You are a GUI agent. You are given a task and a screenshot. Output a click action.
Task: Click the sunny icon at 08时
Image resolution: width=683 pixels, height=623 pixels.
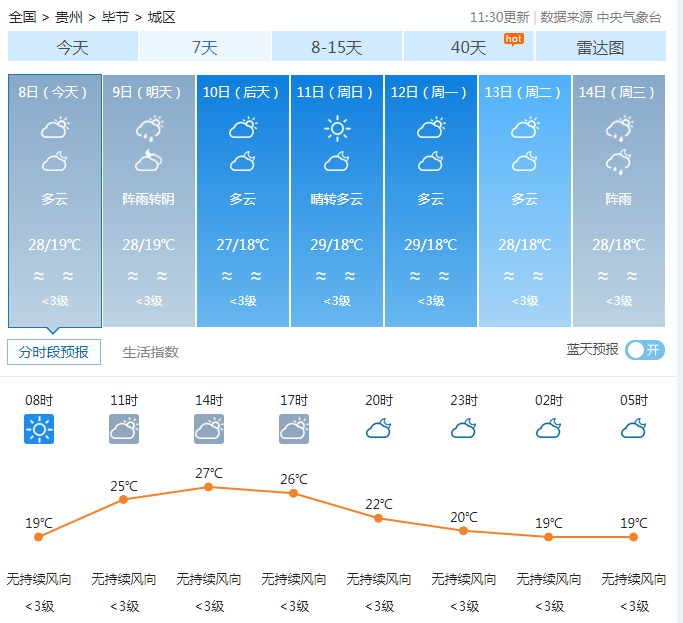(x=39, y=429)
